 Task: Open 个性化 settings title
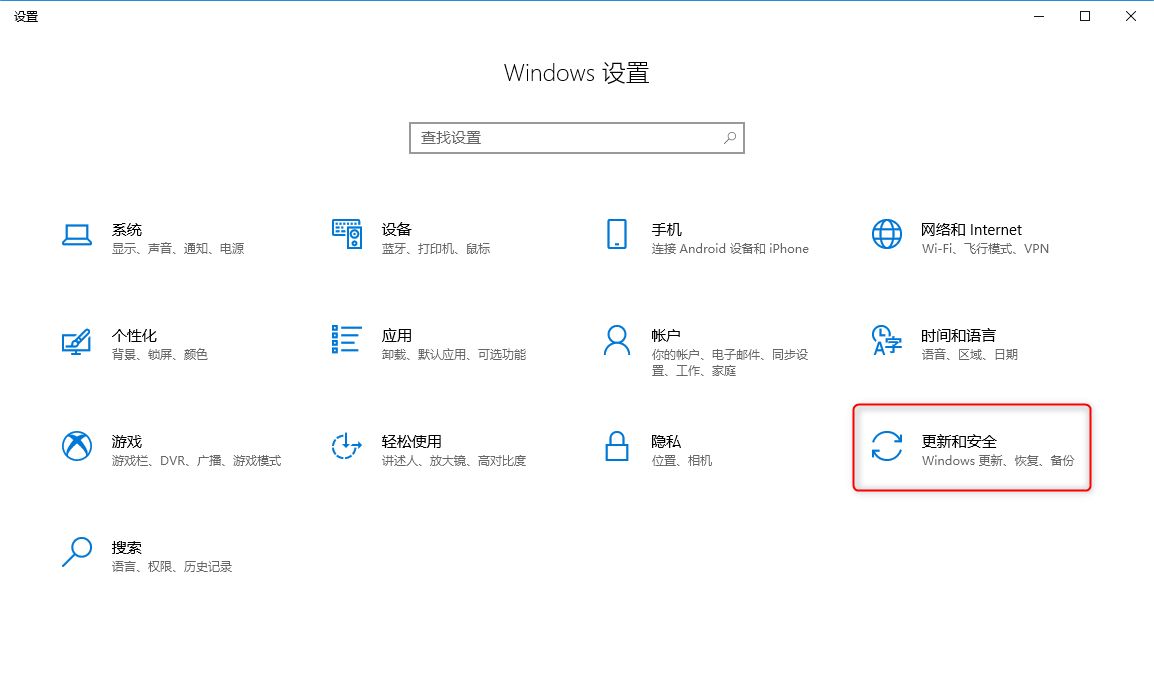134,336
